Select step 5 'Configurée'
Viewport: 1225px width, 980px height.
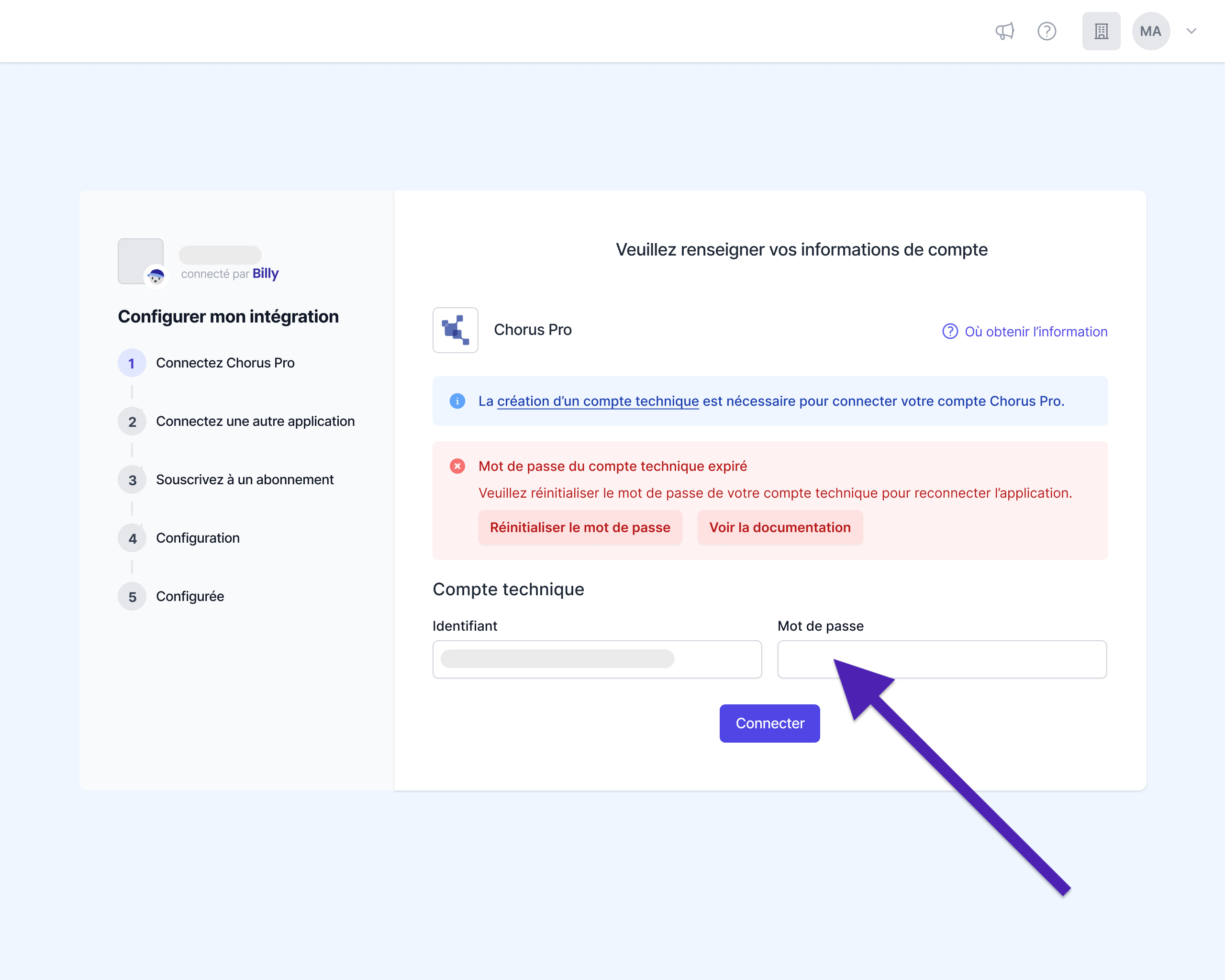point(171,597)
